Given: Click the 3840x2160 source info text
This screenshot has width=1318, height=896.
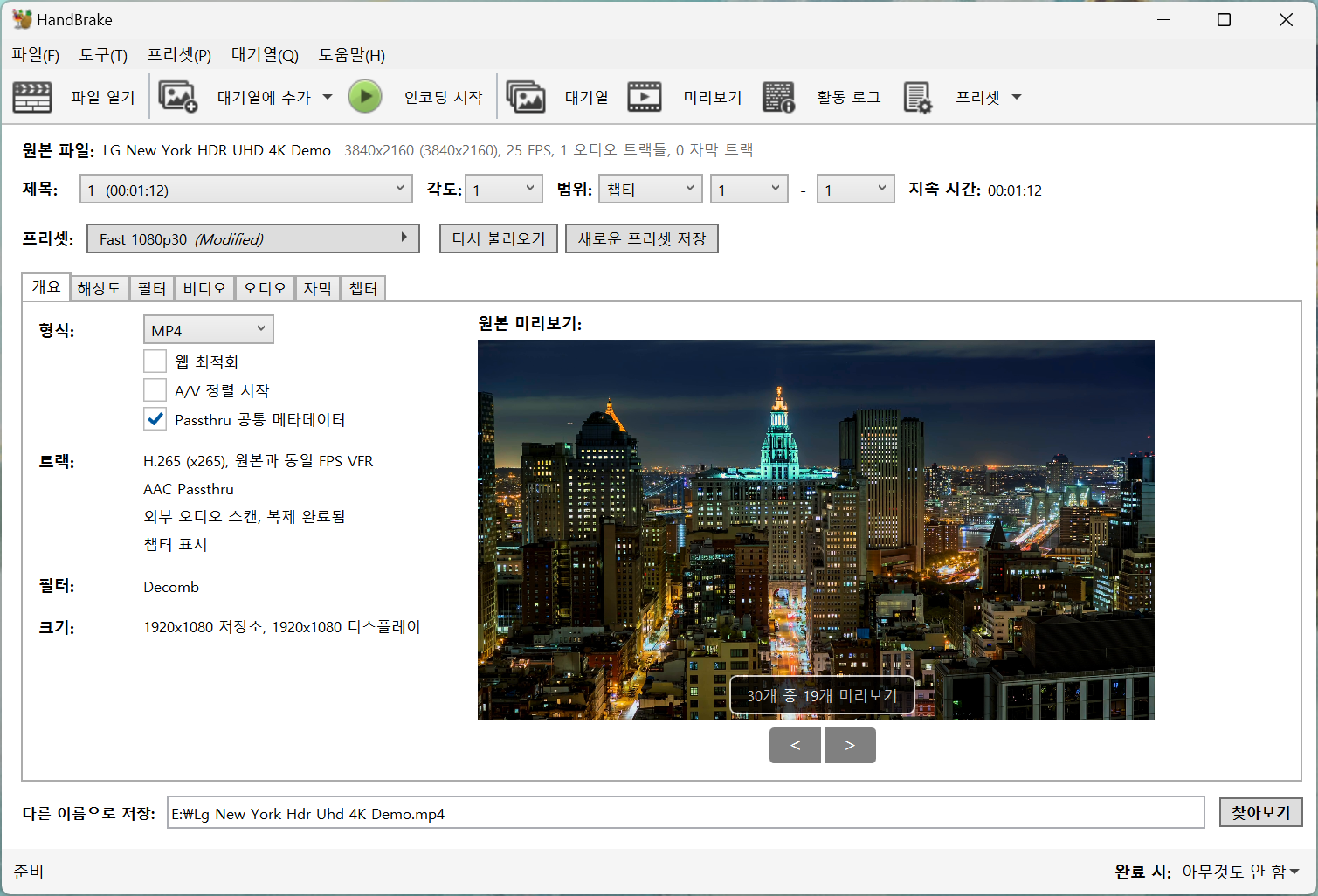Looking at the screenshot, I should tap(549, 150).
